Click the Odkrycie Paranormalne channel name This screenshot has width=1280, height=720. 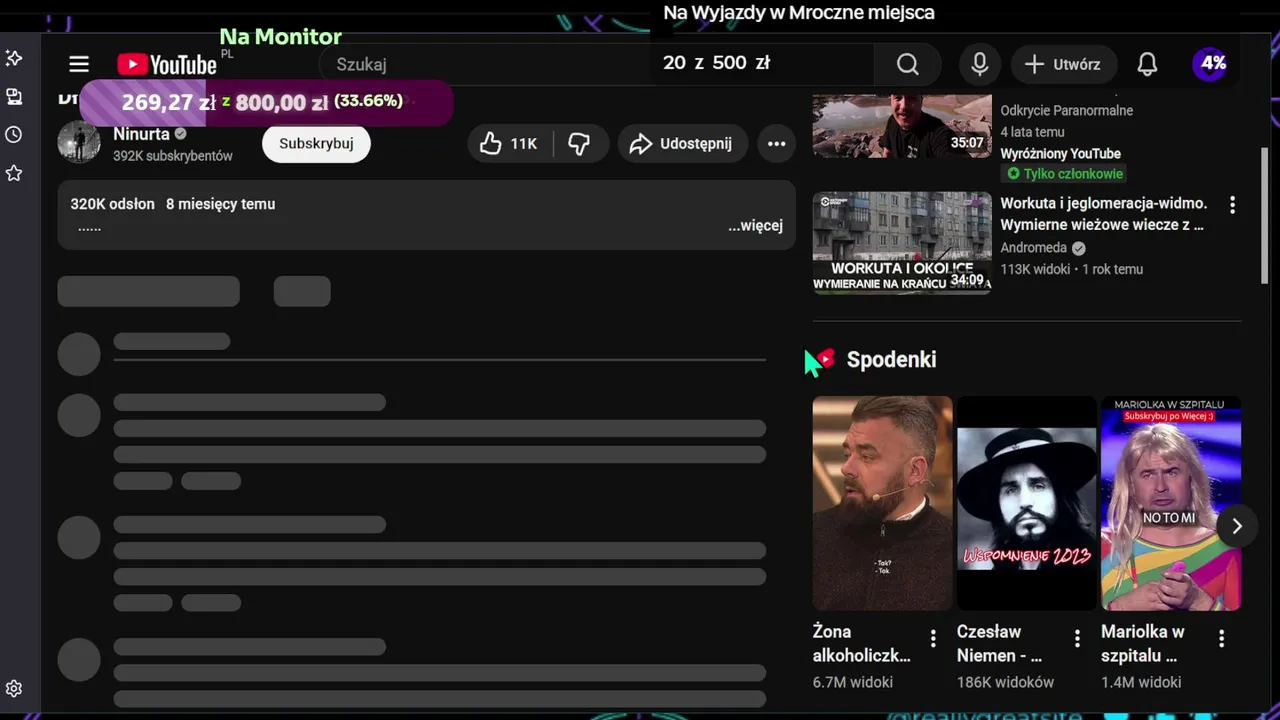point(1066,110)
